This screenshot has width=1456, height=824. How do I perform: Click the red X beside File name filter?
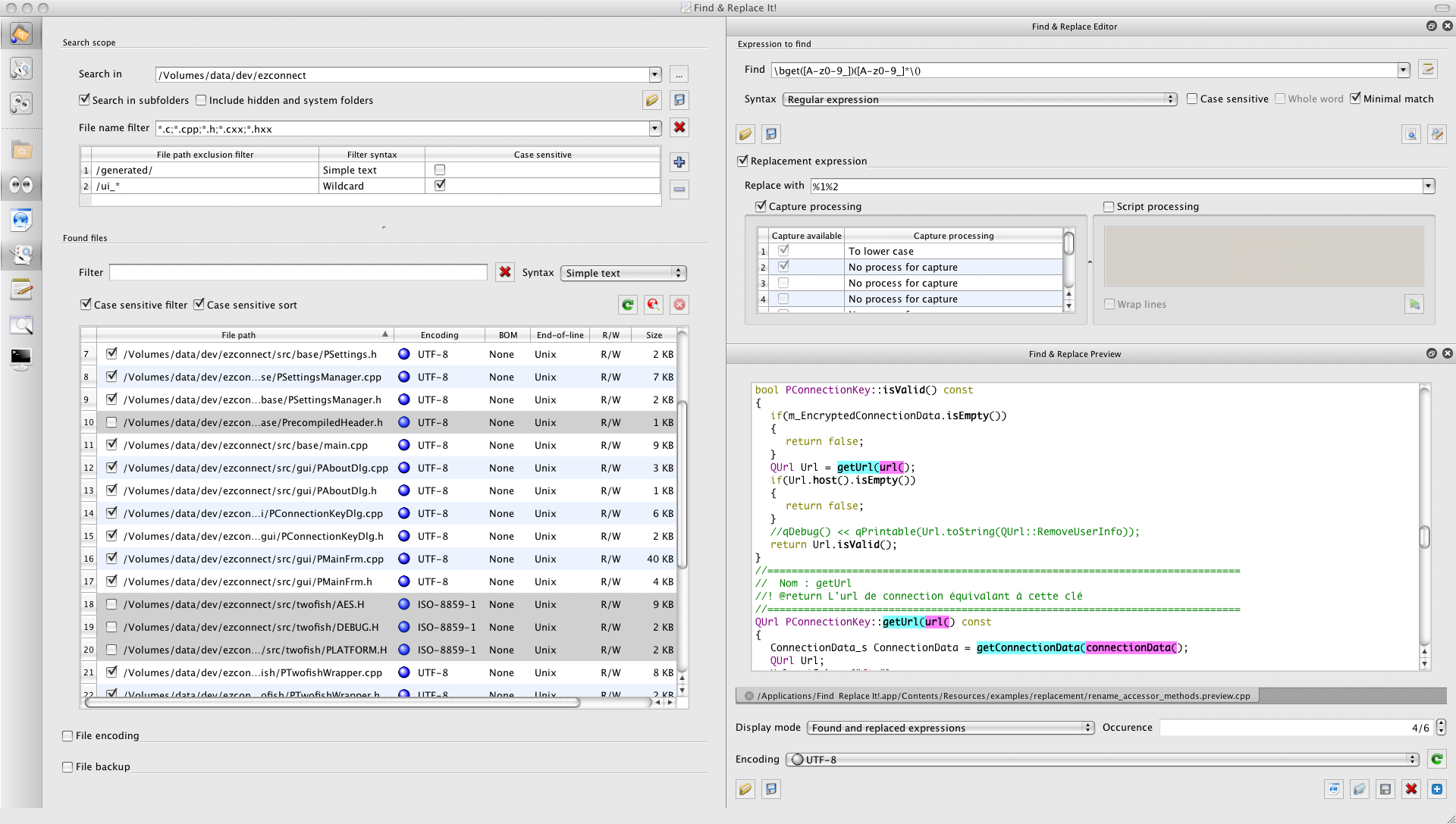[x=679, y=127]
